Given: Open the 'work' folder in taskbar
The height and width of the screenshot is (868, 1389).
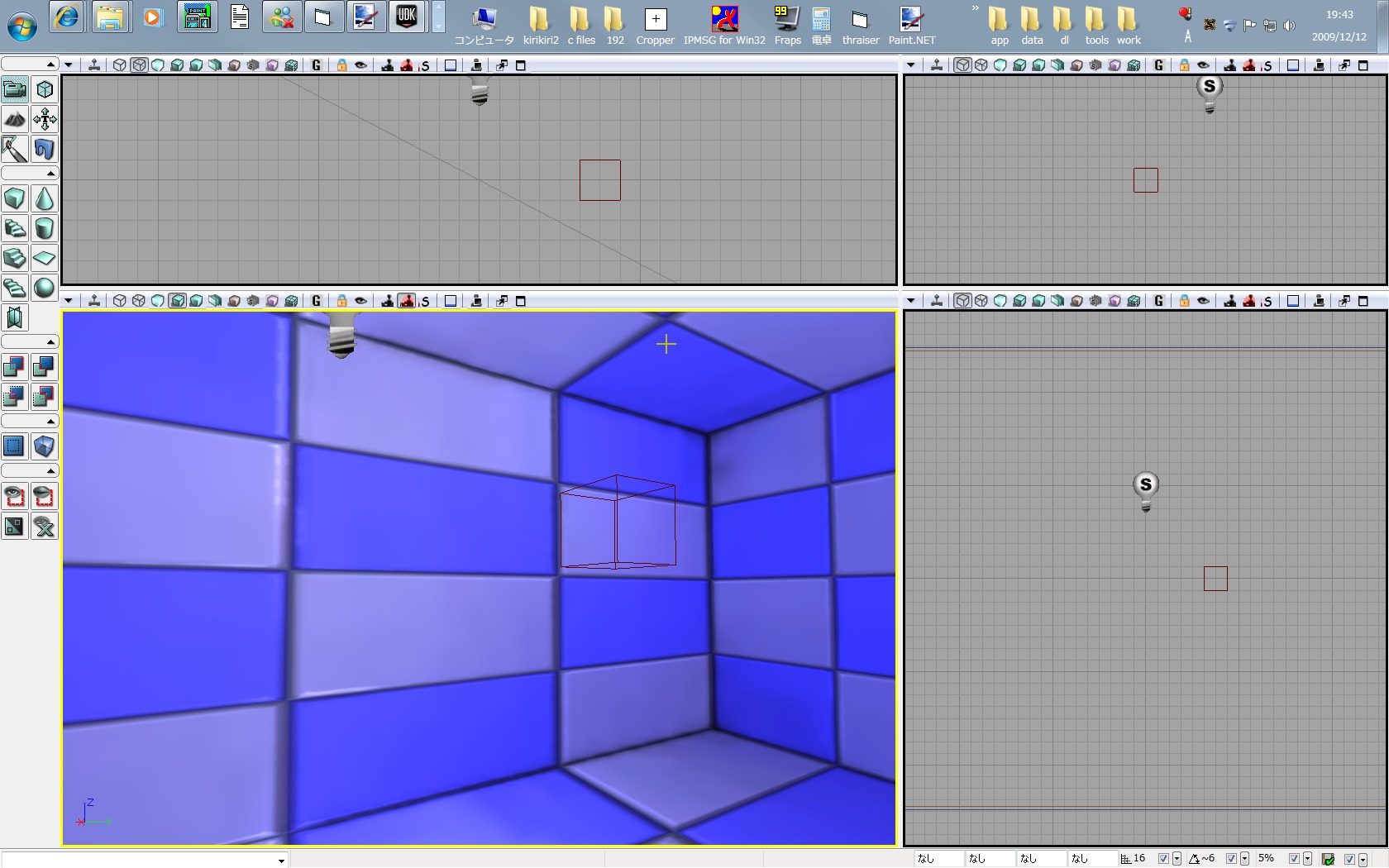Looking at the screenshot, I should pyautogui.click(x=1128, y=25).
